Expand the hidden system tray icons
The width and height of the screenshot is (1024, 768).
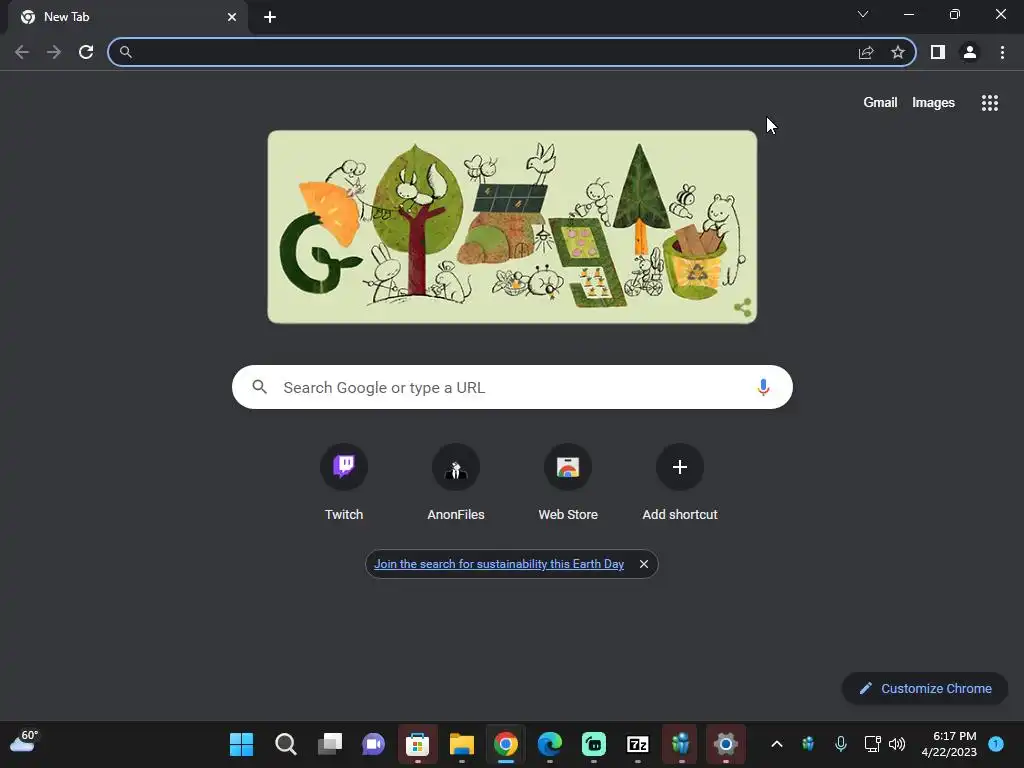click(x=777, y=744)
